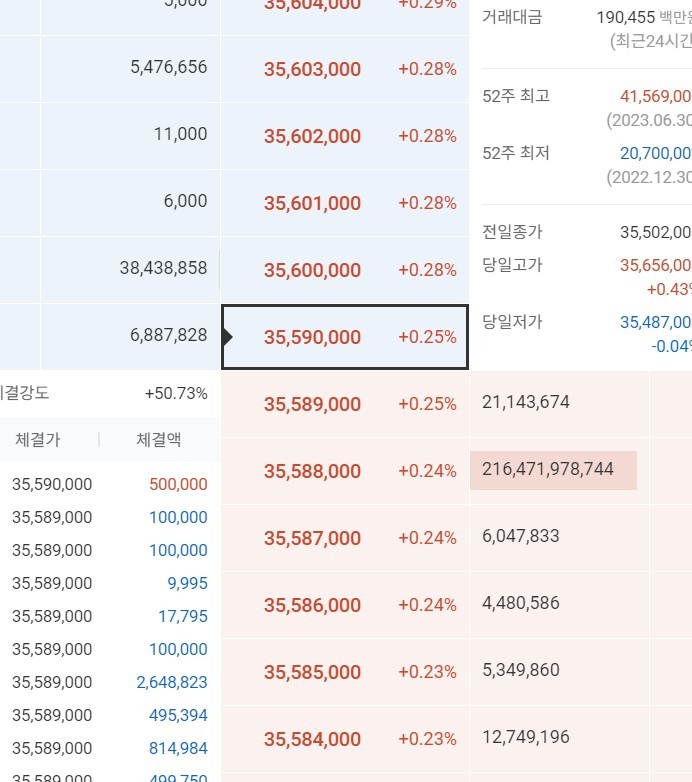692x782 pixels.
Task: Select the 35,585,000 buy price row
Action: pyautogui.click(x=312, y=673)
